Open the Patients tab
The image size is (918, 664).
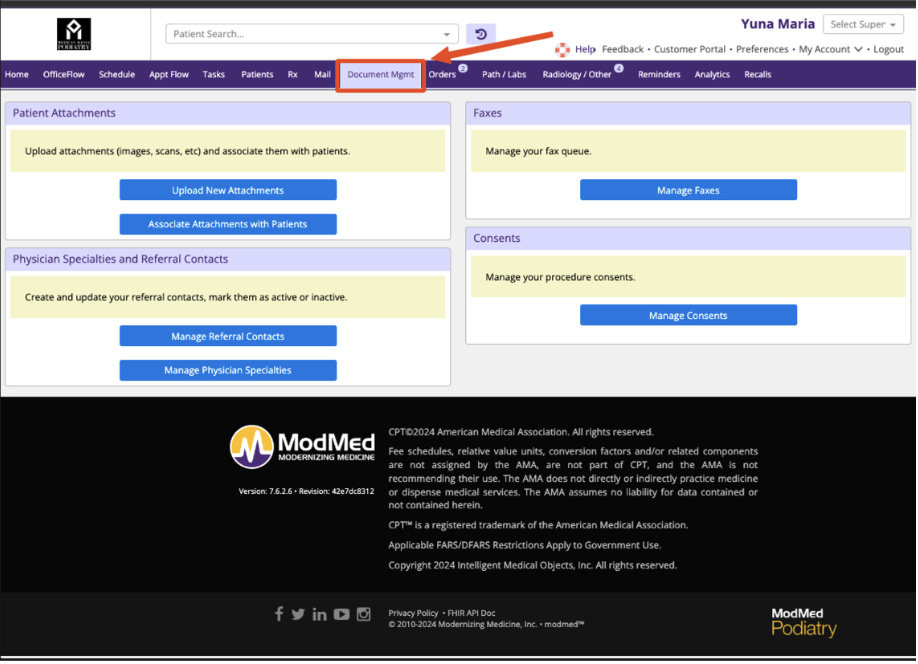point(257,74)
